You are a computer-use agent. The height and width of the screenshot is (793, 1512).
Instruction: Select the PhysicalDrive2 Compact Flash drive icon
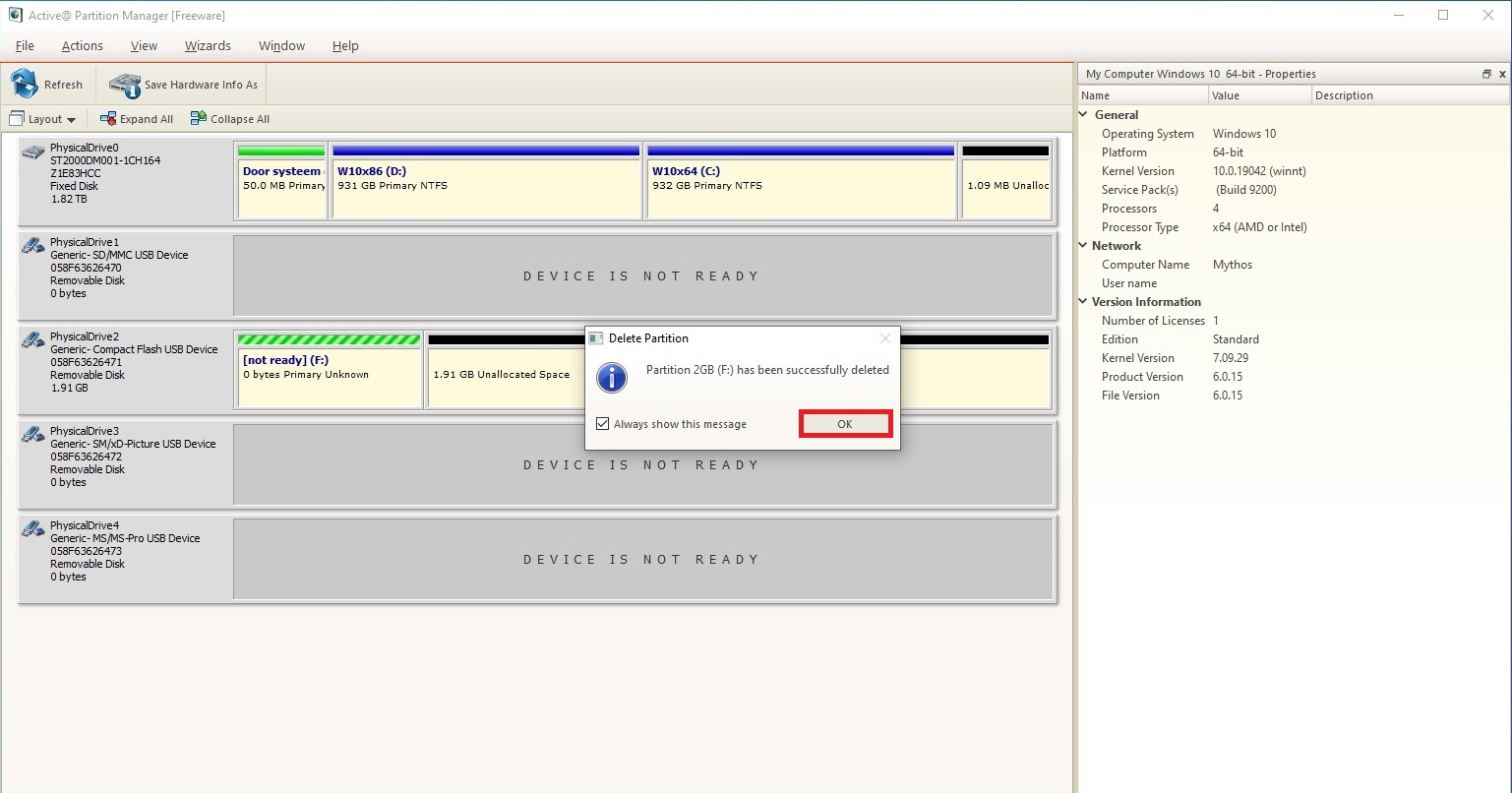click(33, 340)
